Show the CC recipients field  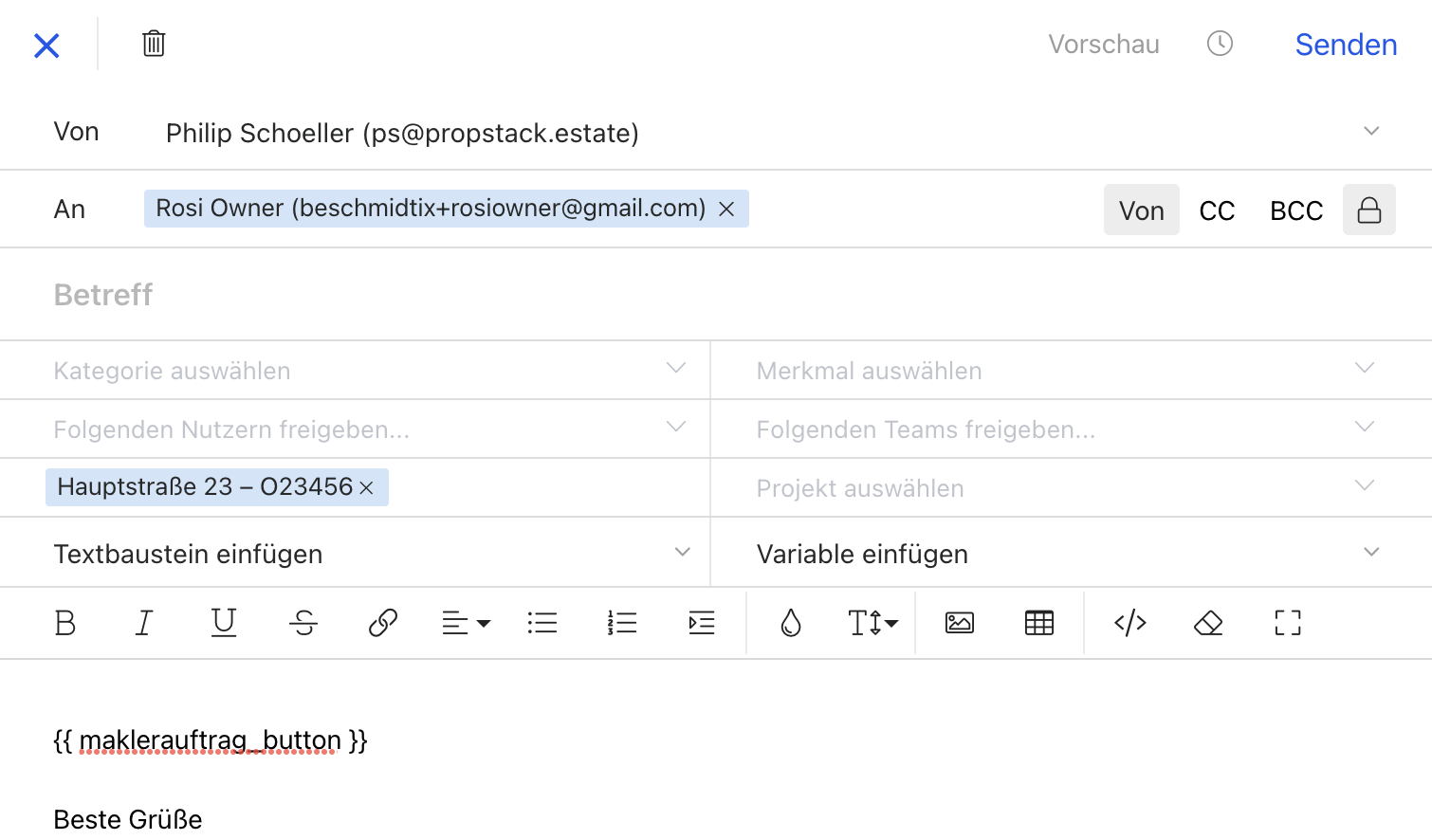[1217, 210]
